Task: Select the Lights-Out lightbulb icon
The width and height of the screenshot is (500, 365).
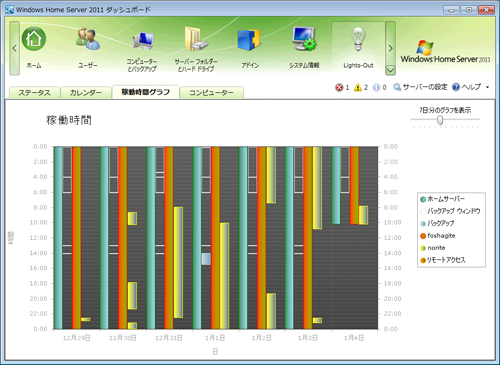Action: coord(358,39)
